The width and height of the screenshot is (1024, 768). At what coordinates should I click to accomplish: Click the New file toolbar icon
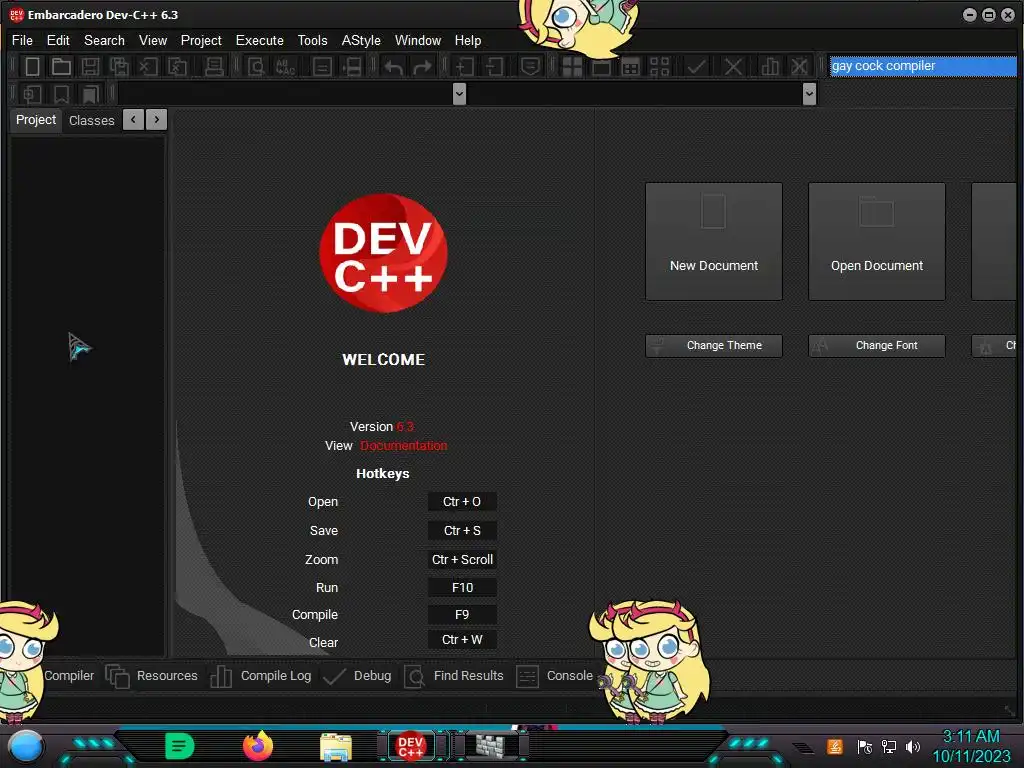pyautogui.click(x=32, y=67)
